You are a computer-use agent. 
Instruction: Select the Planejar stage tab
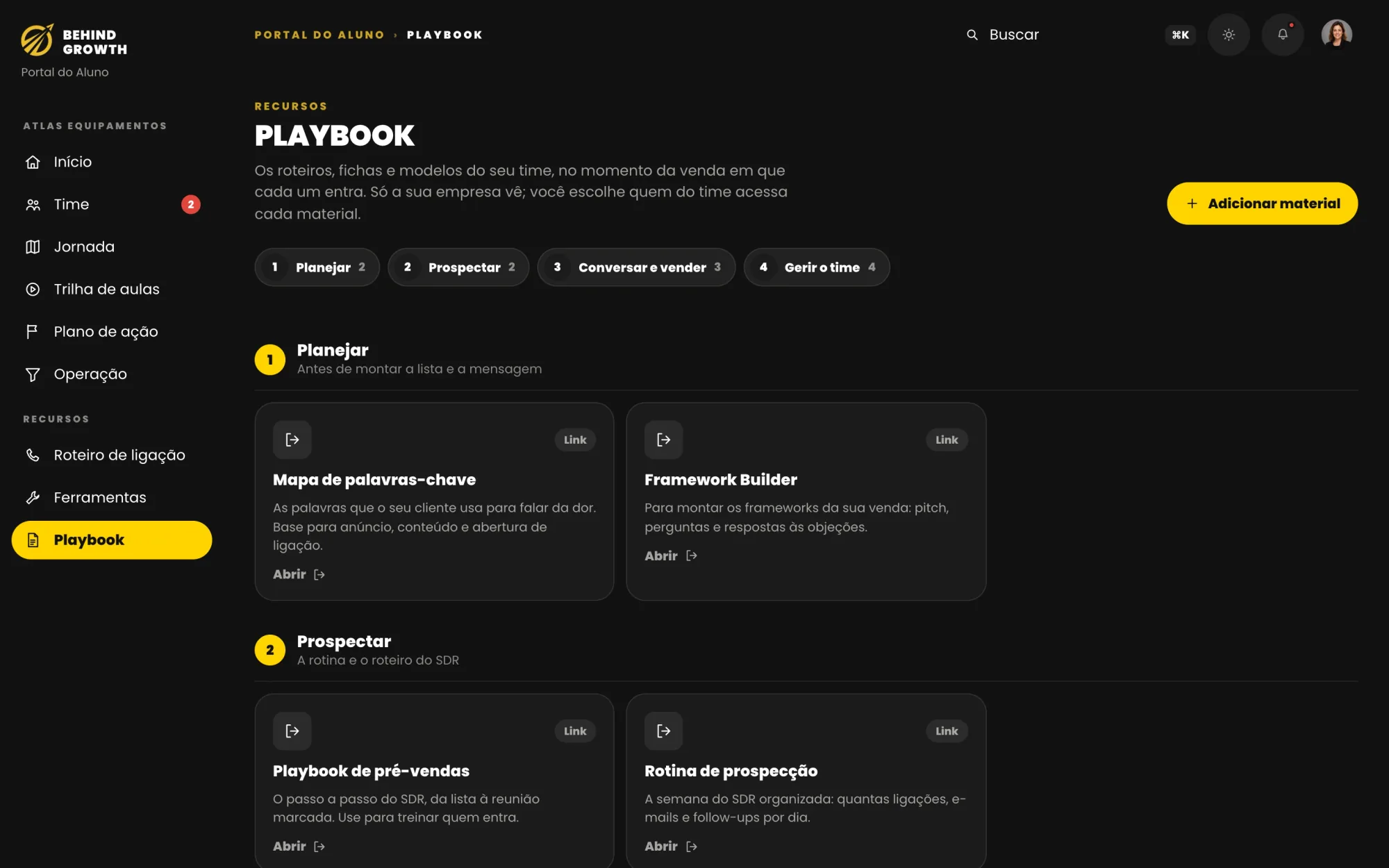(x=317, y=267)
